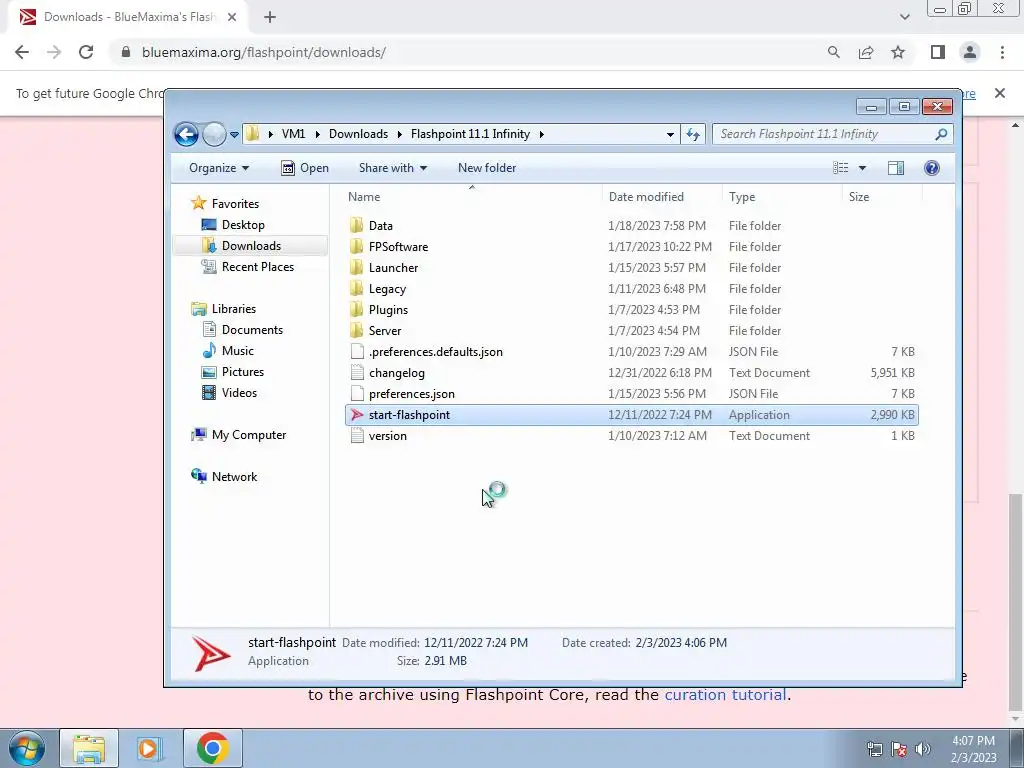Open the Chrome profile avatar

coord(970,52)
